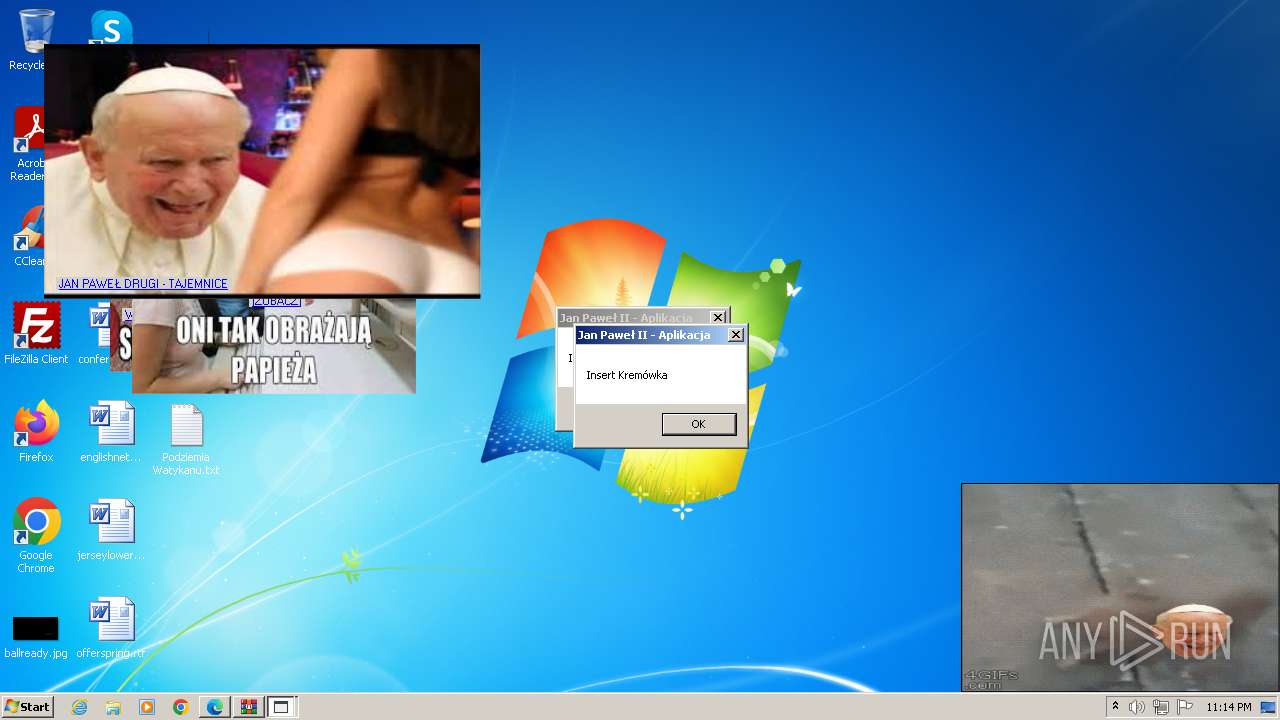This screenshot has width=1280, height=720.
Task: Open the WinRAR taskbar item
Action: [248, 707]
